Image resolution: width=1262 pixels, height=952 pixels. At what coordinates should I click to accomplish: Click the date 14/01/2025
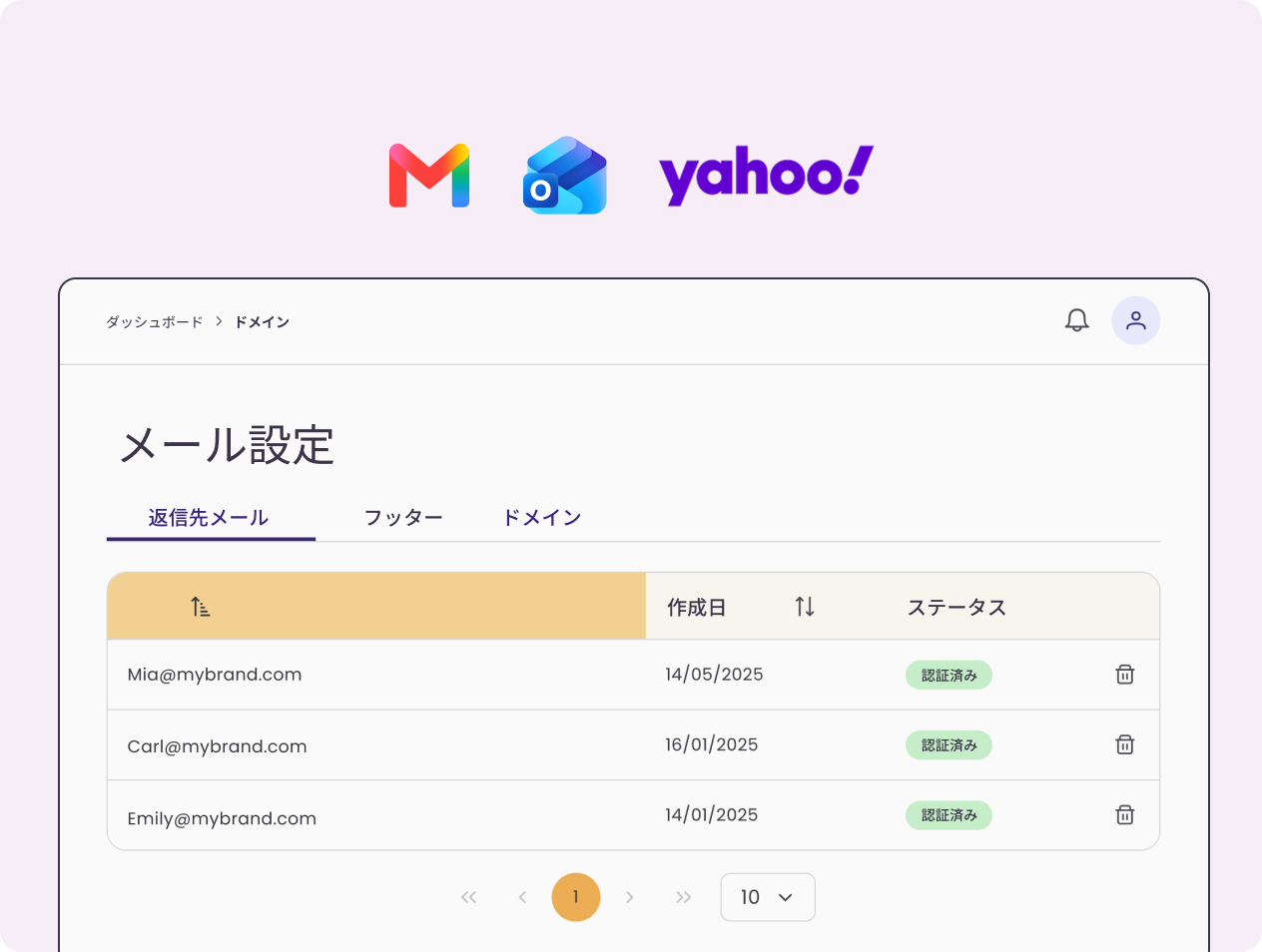tap(712, 815)
